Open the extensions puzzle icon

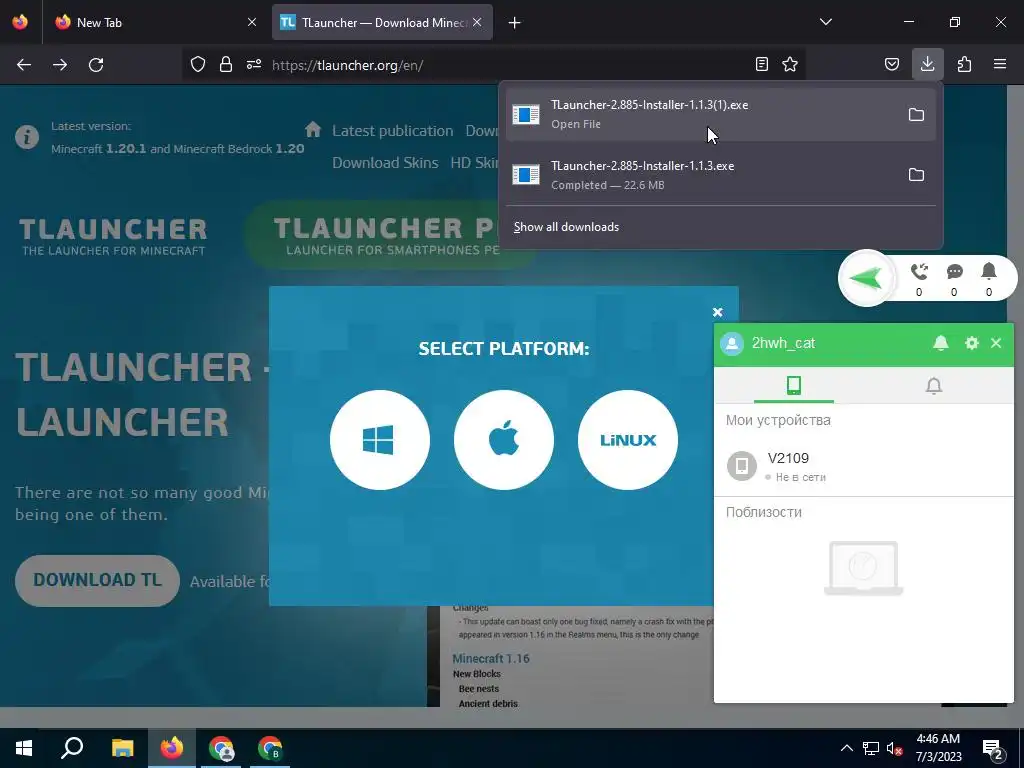click(x=964, y=65)
